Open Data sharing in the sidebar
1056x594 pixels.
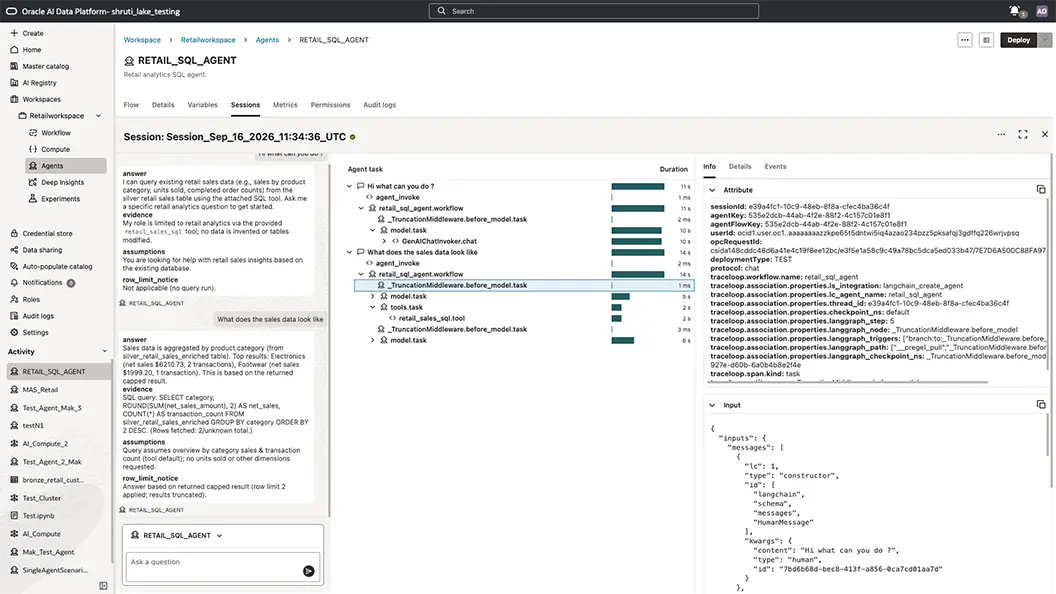click(x=42, y=250)
